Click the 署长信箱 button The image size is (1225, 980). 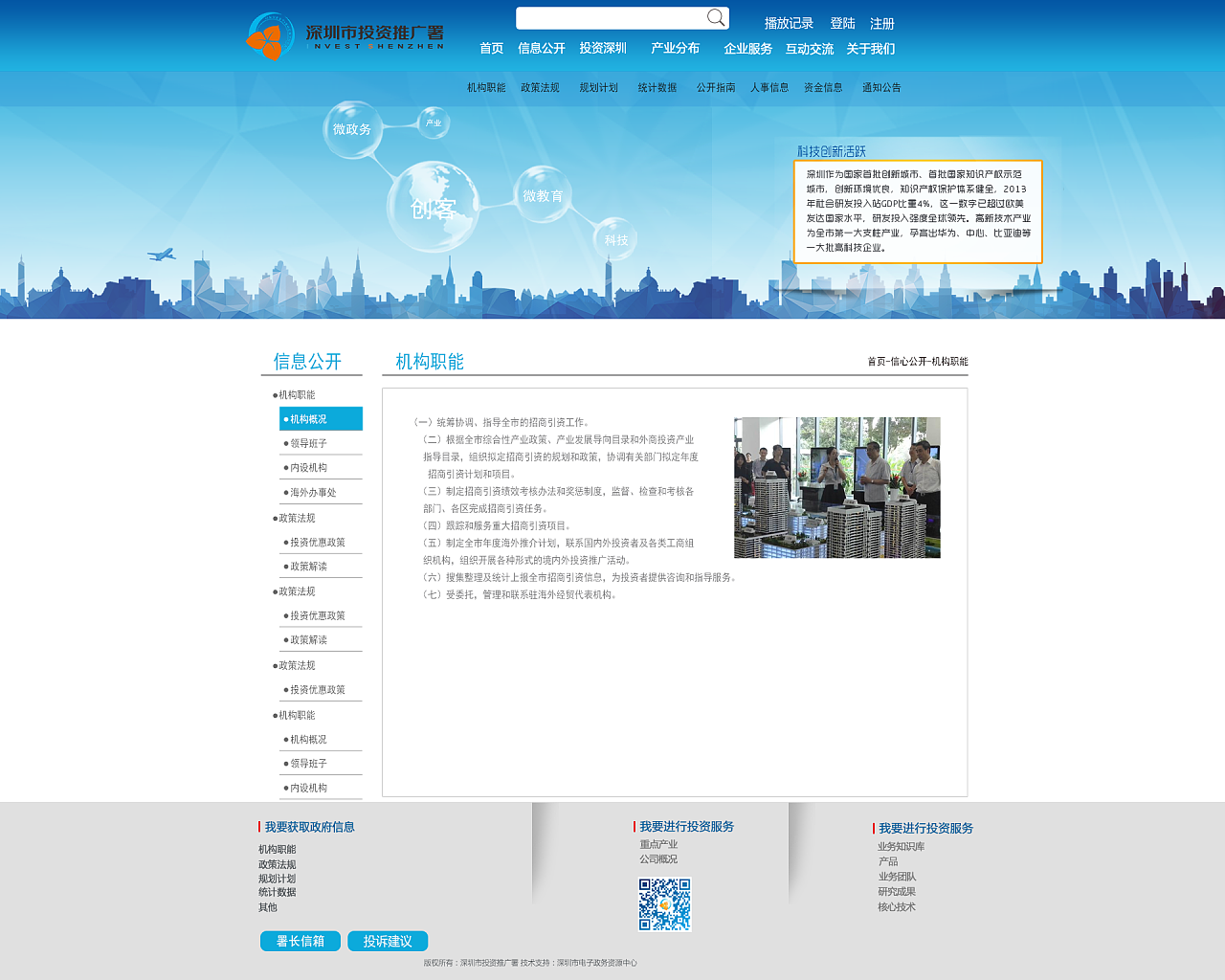point(300,941)
